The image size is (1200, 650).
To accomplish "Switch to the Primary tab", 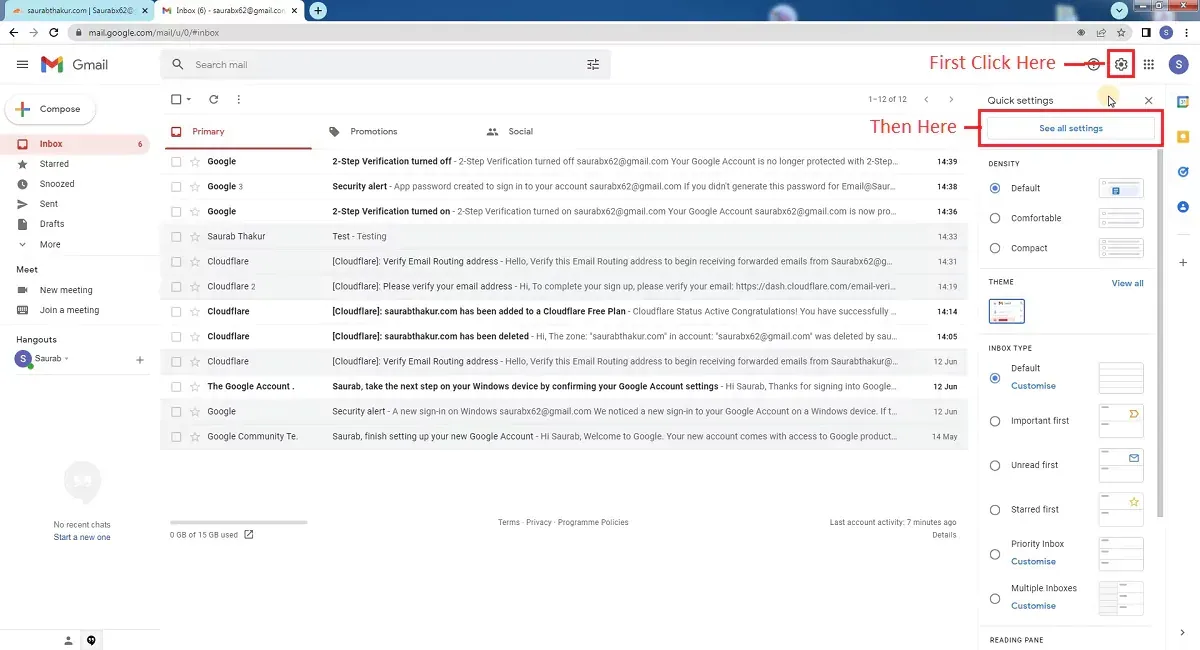I will (x=236, y=132).
